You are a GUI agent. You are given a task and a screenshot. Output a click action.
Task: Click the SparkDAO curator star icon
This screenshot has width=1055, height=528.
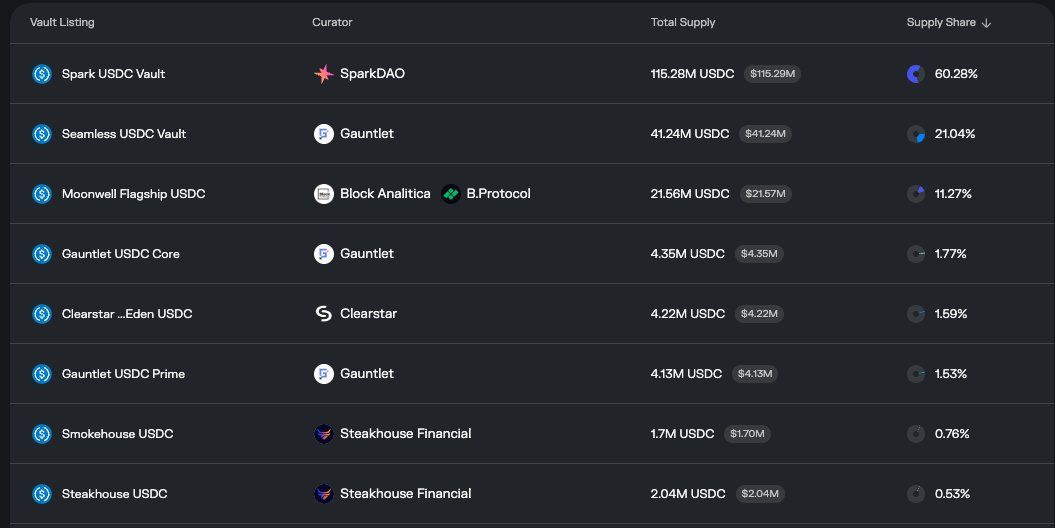pyautogui.click(x=324, y=74)
